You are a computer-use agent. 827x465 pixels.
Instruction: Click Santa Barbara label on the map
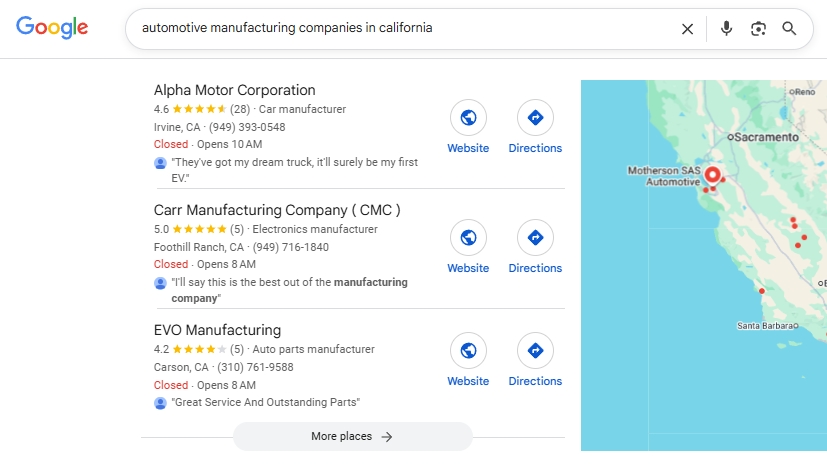766,325
